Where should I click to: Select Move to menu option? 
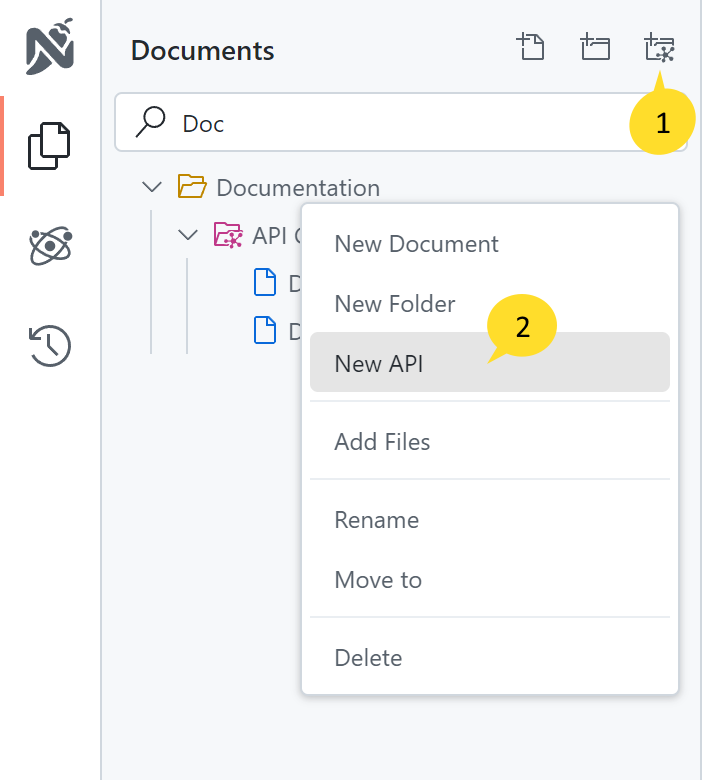[x=378, y=580]
